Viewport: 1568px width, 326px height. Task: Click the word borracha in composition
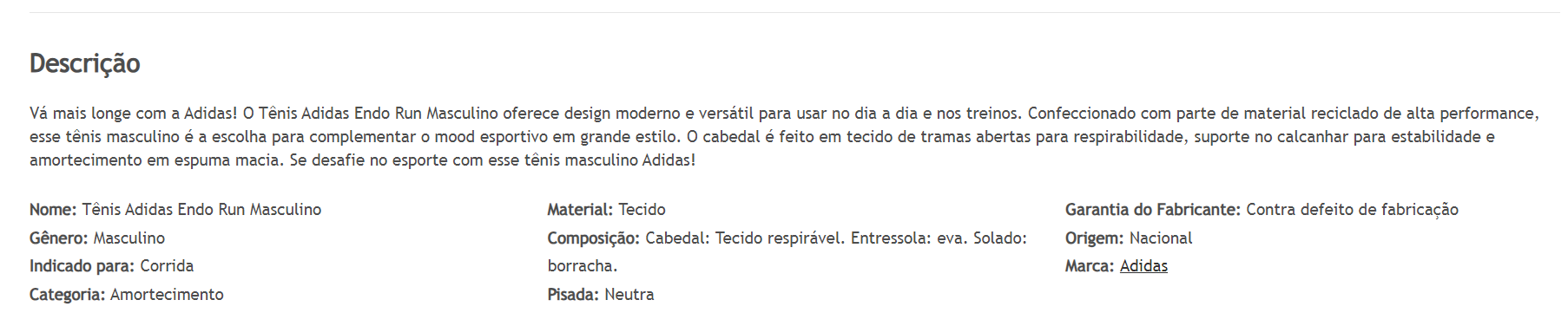(583, 266)
